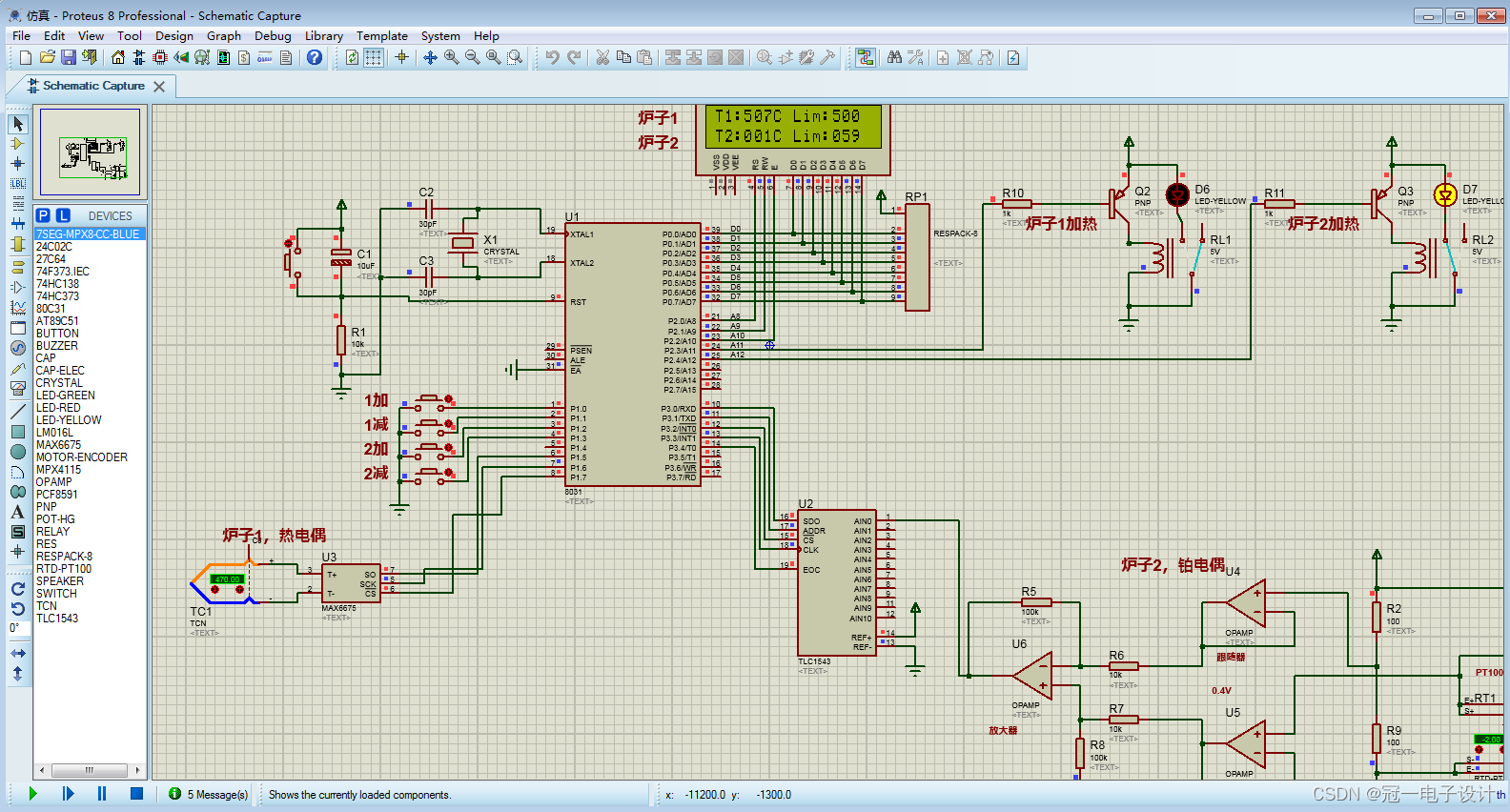Select the Text 'A' tool in the sidebar
Image resolution: width=1510 pixels, height=812 pixels.
pyautogui.click(x=17, y=512)
